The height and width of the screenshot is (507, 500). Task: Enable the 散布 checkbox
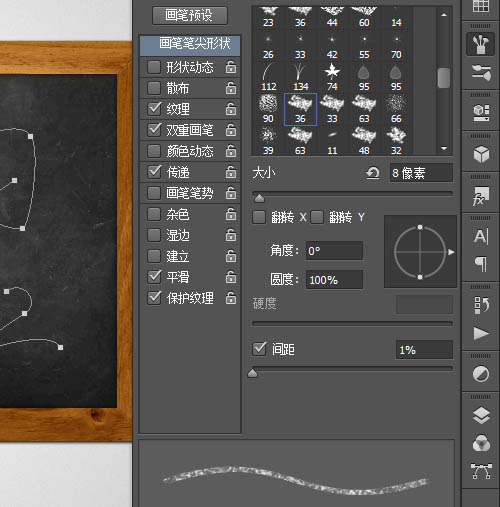154,88
